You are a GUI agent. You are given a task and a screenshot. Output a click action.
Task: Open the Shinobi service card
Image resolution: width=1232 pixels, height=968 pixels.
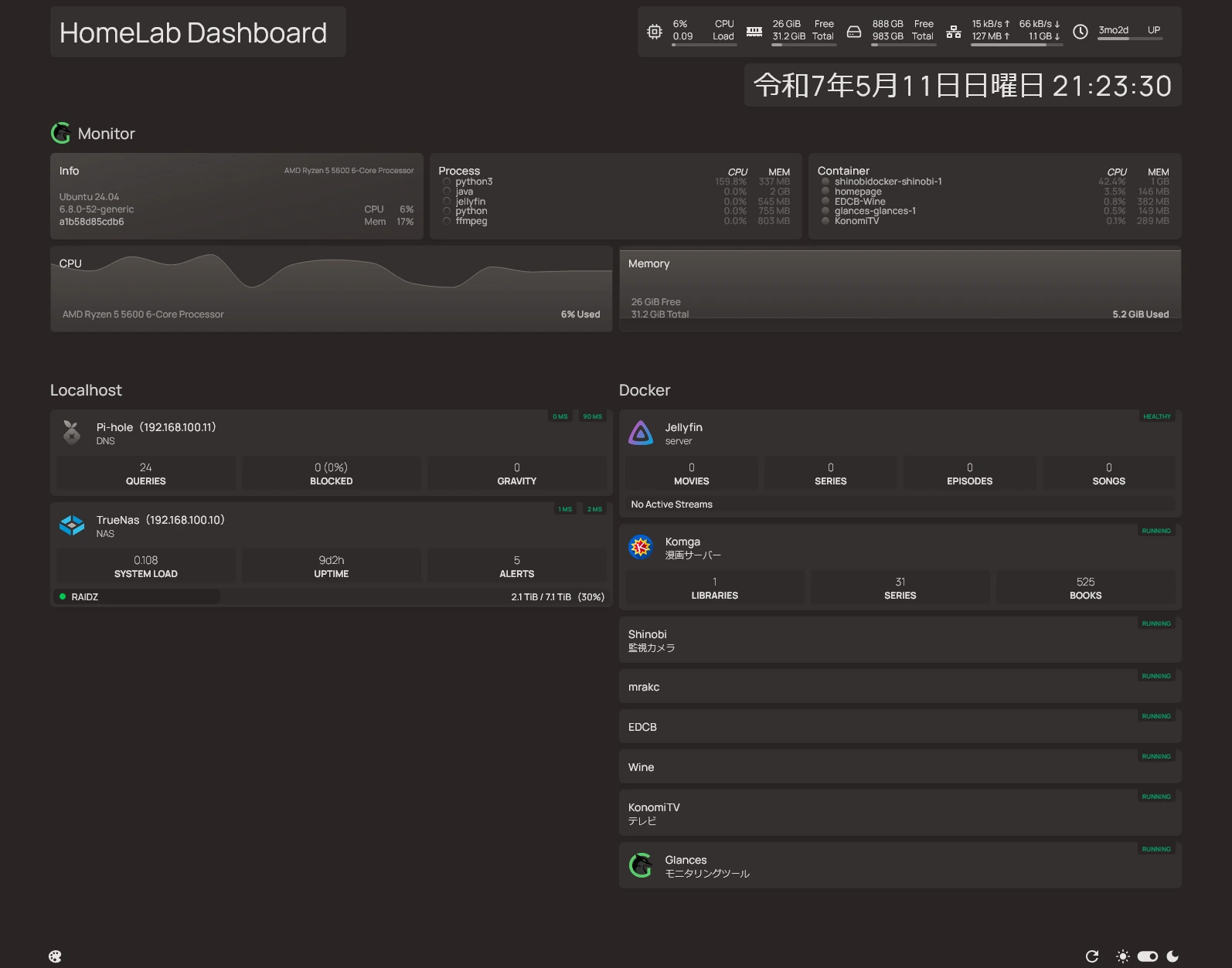coord(900,640)
